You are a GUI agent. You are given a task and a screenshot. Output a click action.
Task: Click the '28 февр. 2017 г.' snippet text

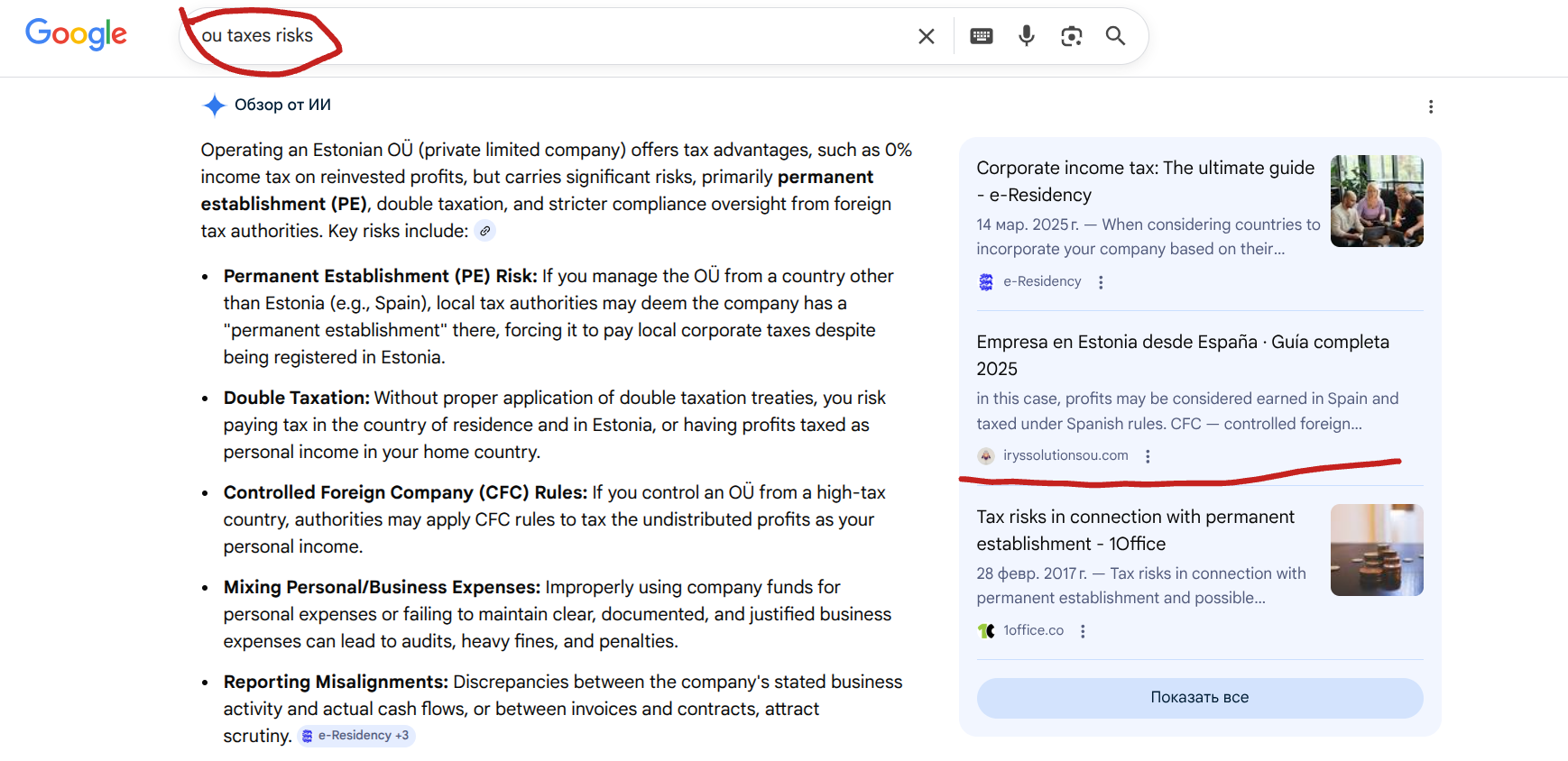pos(1031,573)
